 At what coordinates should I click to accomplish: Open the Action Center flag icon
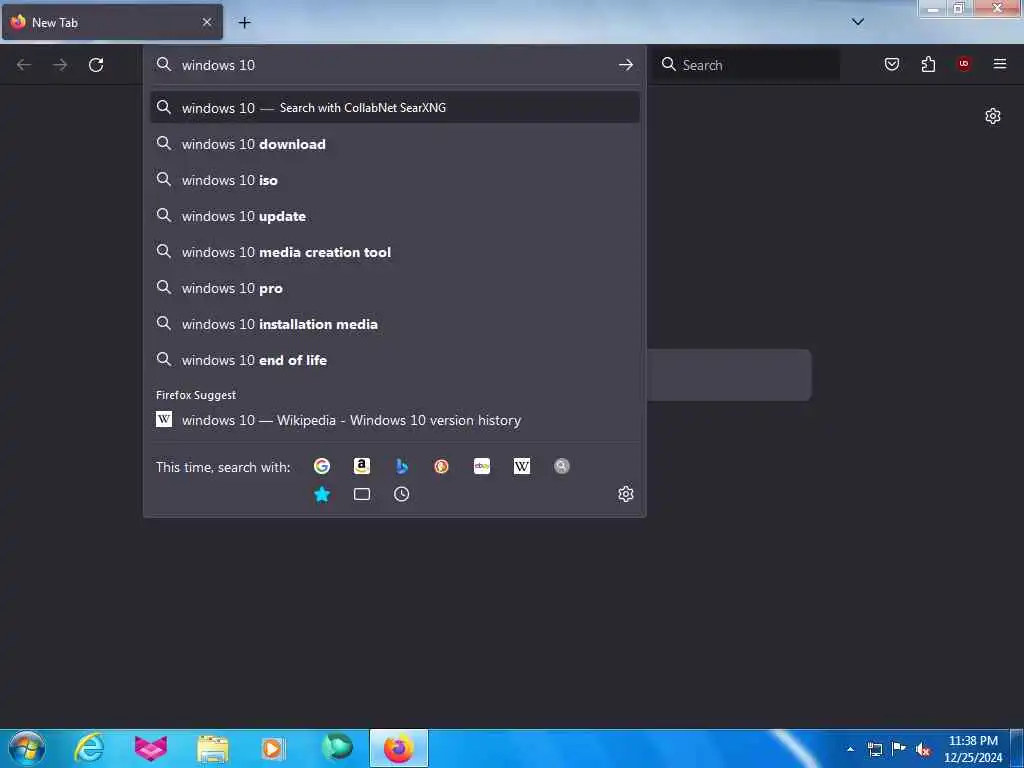(899, 748)
